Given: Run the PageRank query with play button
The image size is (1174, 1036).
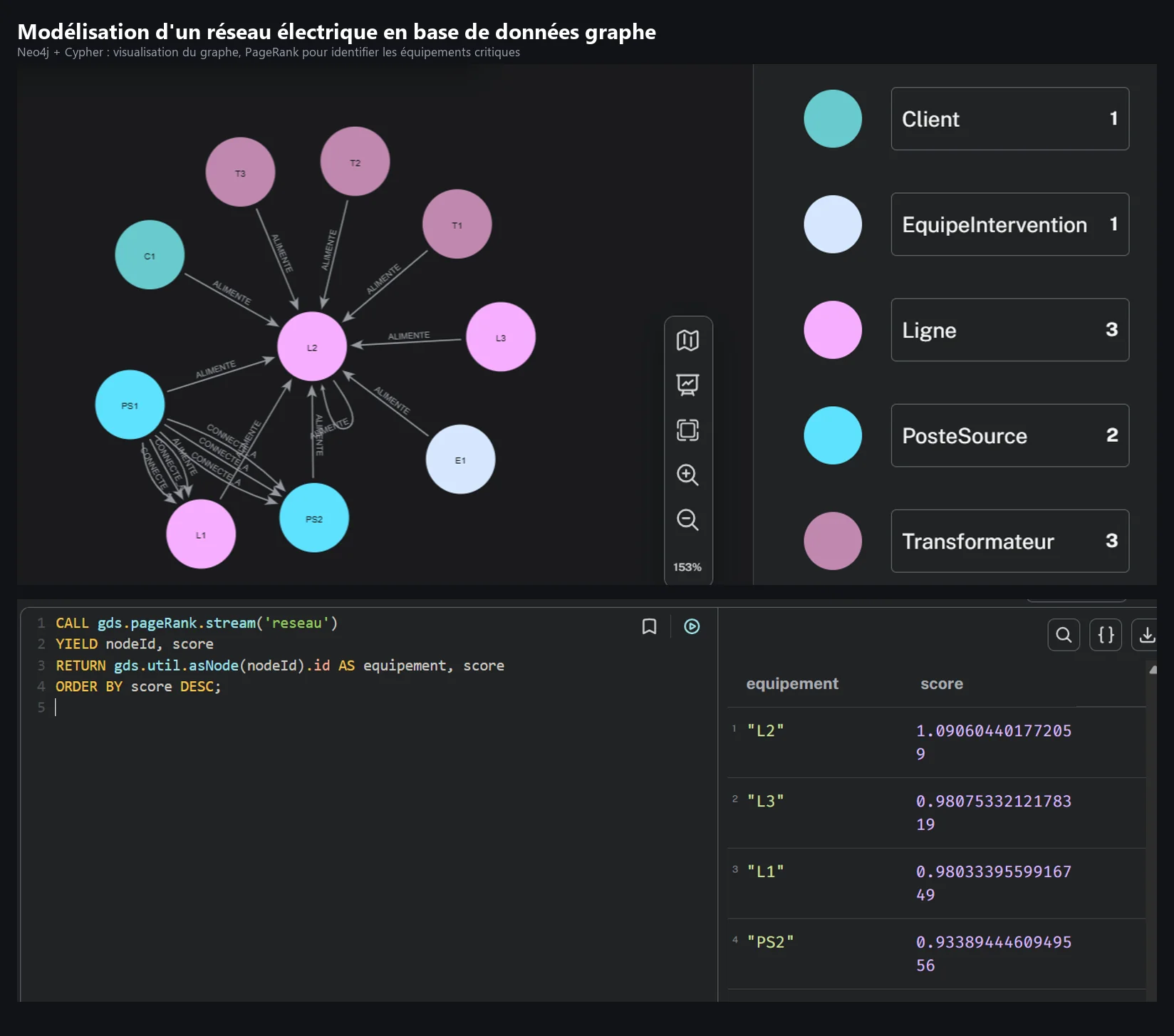Looking at the screenshot, I should coord(692,626).
